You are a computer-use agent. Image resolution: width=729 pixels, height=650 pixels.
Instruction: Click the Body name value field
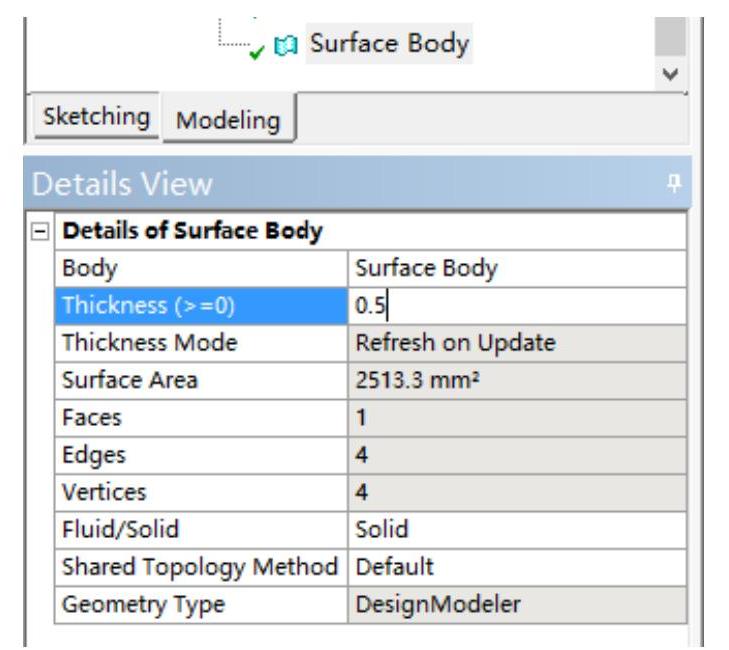516,269
